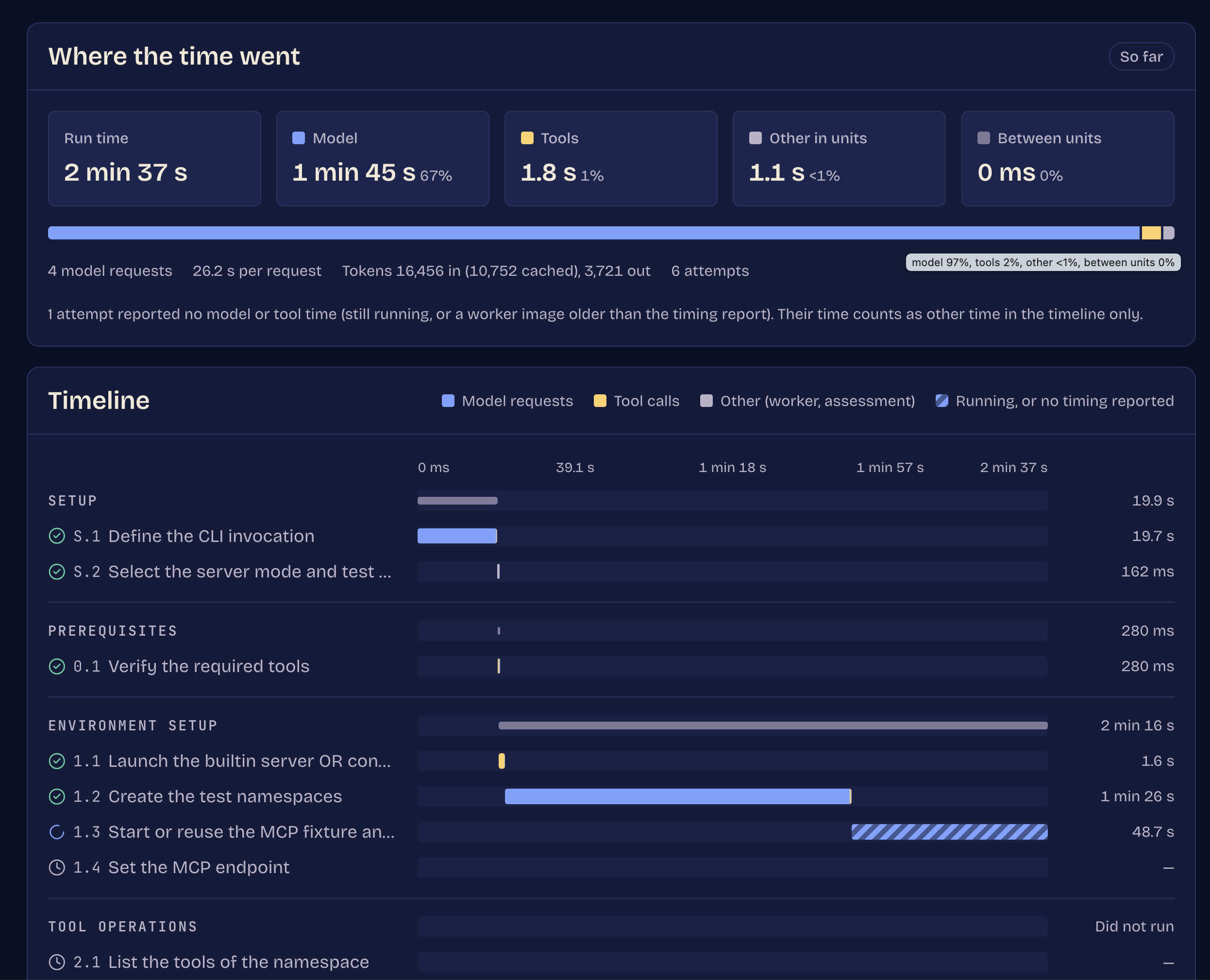
Task: Click the "6 attempts" stat
Action: pyautogui.click(x=710, y=271)
